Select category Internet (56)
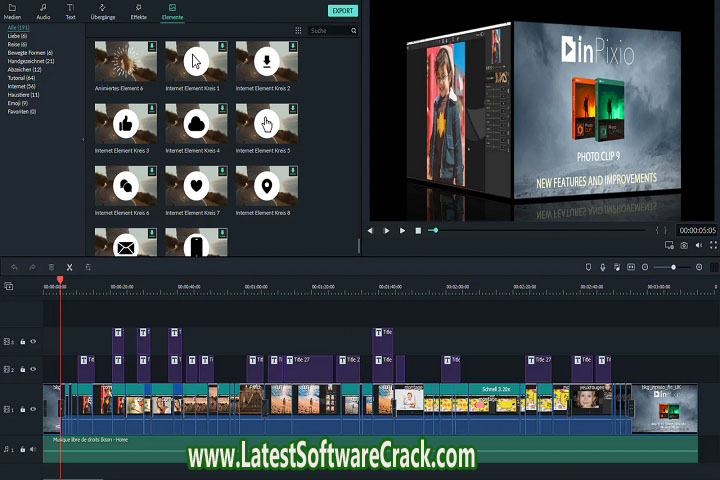Screen dimensions: 720x480 tap(22, 86)
